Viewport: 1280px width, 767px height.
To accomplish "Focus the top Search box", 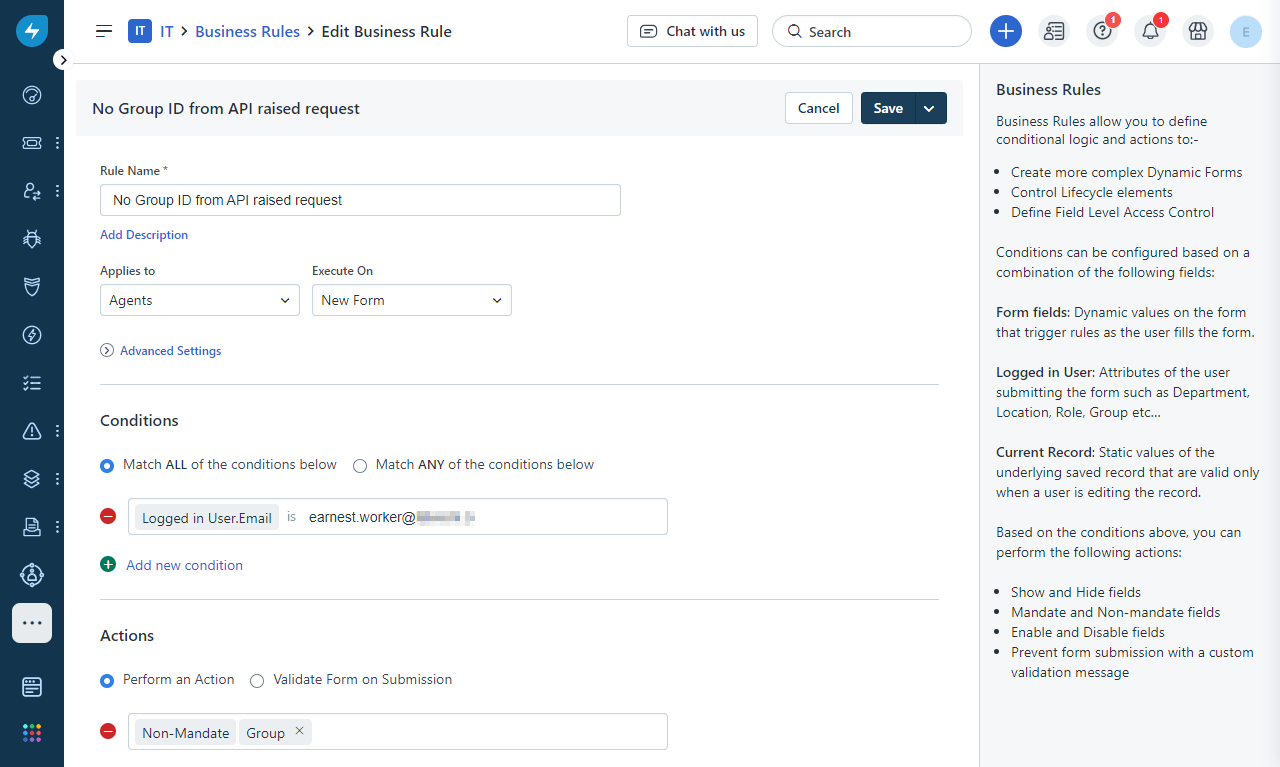I will coord(872,31).
